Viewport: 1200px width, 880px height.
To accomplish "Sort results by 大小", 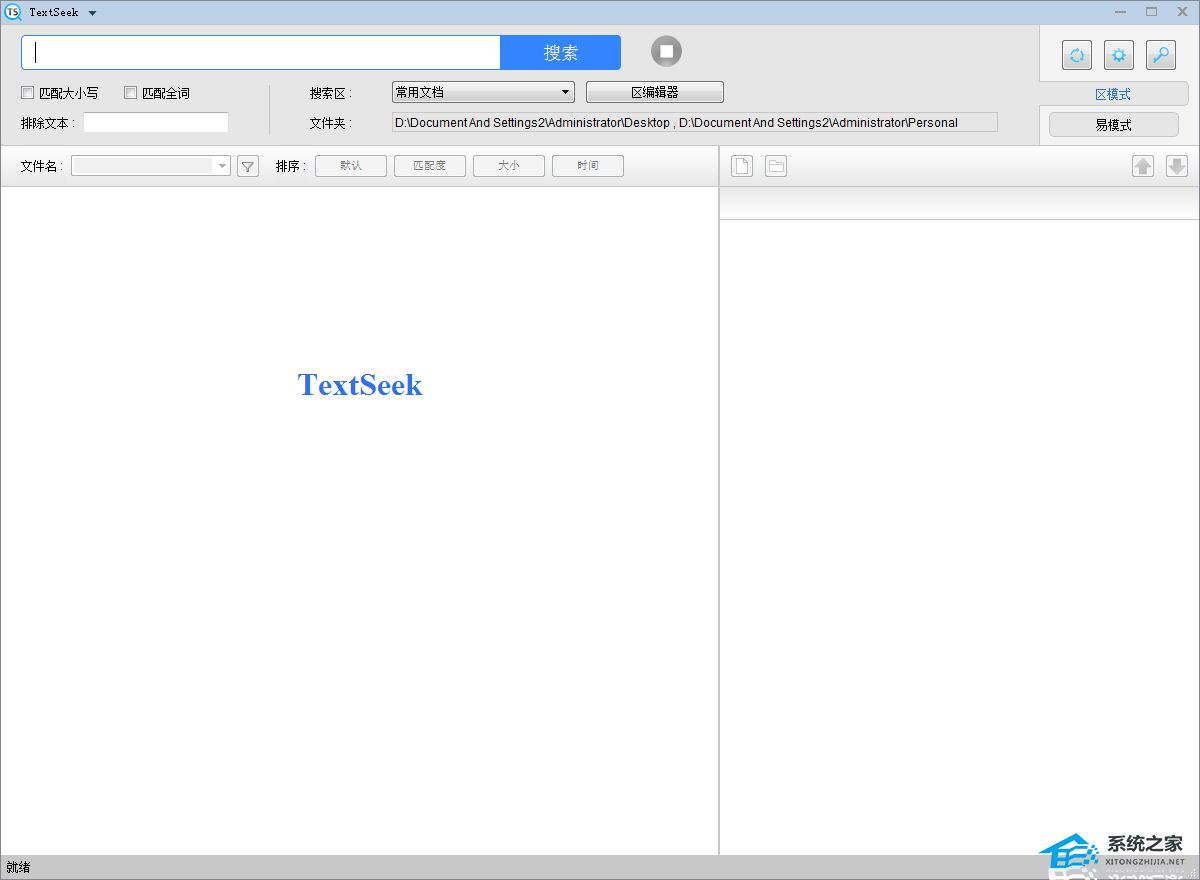I will pos(509,166).
